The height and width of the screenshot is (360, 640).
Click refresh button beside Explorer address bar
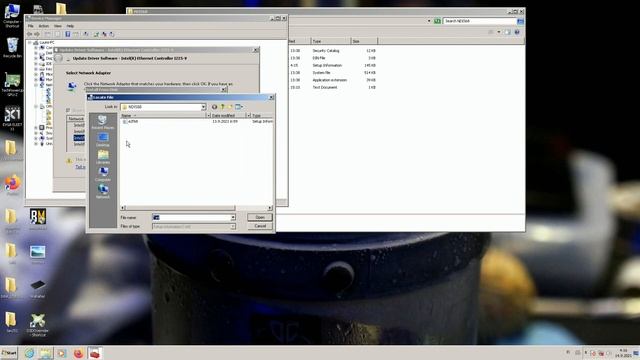pos(437,21)
